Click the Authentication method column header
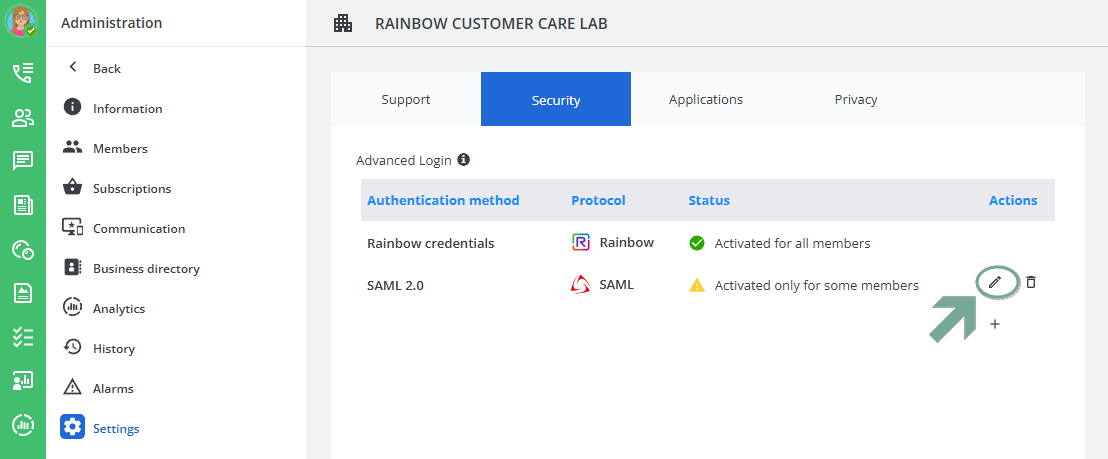Viewport: 1108px width, 459px height. (443, 200)
